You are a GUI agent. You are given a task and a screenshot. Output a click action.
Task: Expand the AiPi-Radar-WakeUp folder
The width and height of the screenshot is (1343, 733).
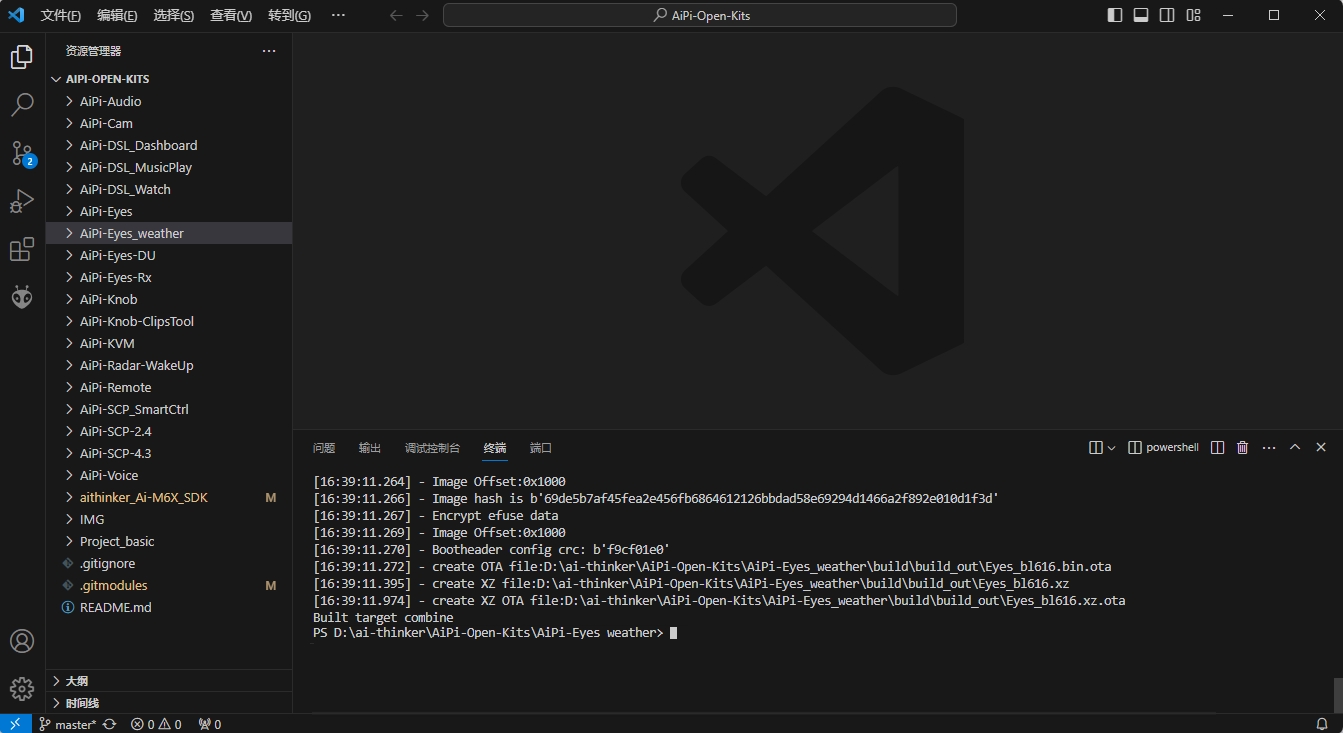pos(169,365)
